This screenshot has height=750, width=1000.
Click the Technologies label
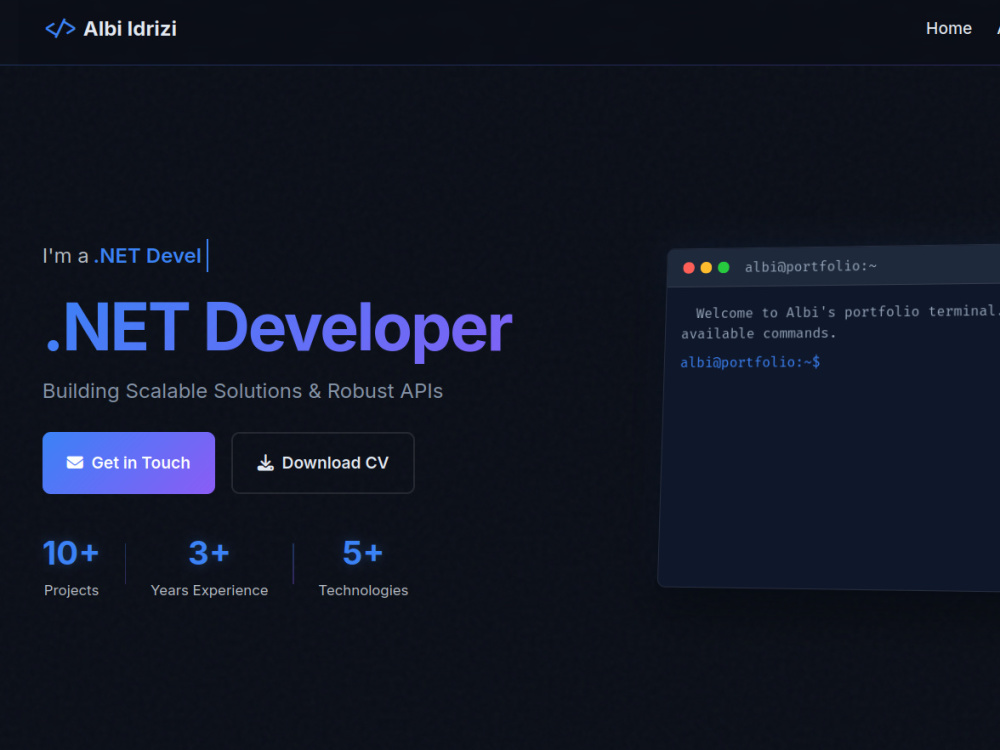point(363,591)
